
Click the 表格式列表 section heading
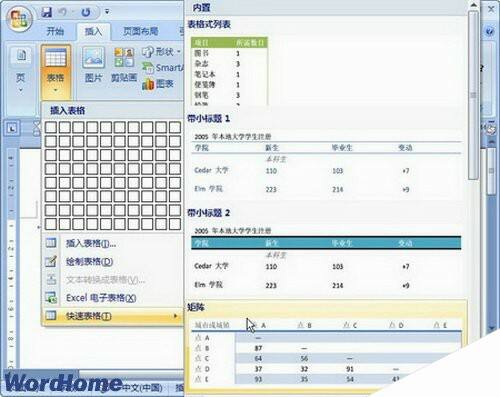[x=209, y=24]
